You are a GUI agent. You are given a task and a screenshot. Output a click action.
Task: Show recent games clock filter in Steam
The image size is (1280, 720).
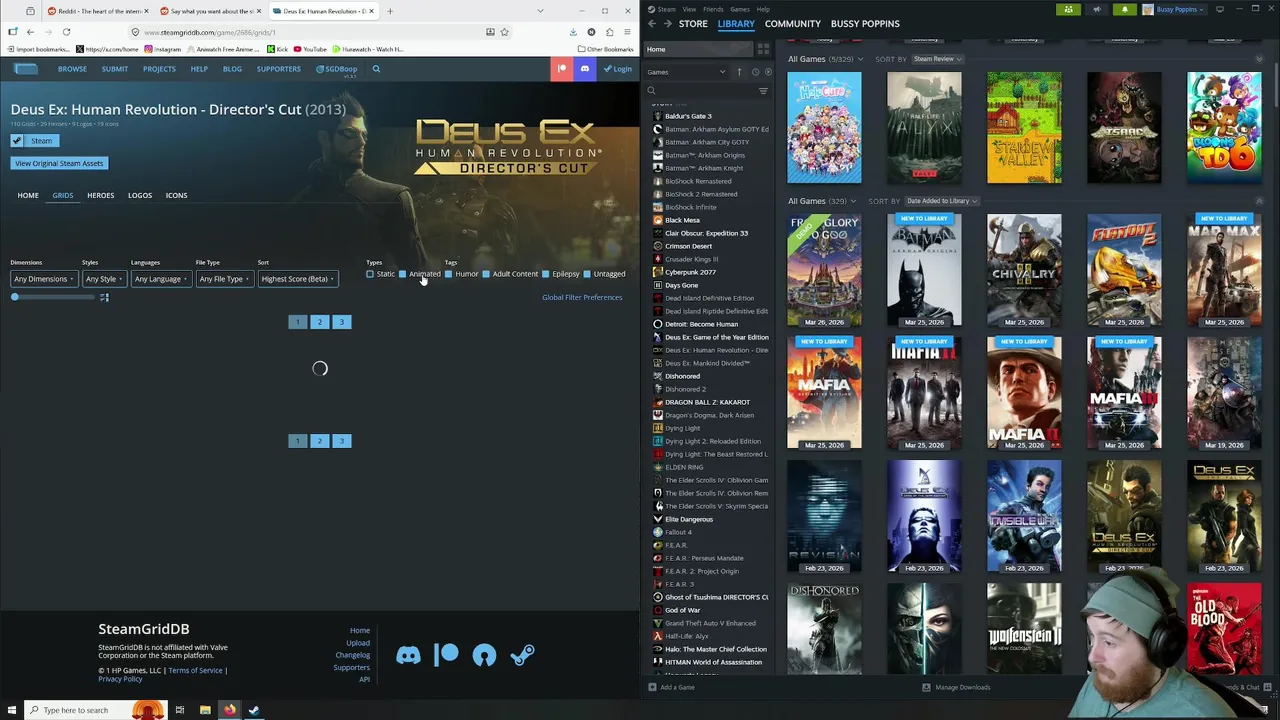(755, 72)
